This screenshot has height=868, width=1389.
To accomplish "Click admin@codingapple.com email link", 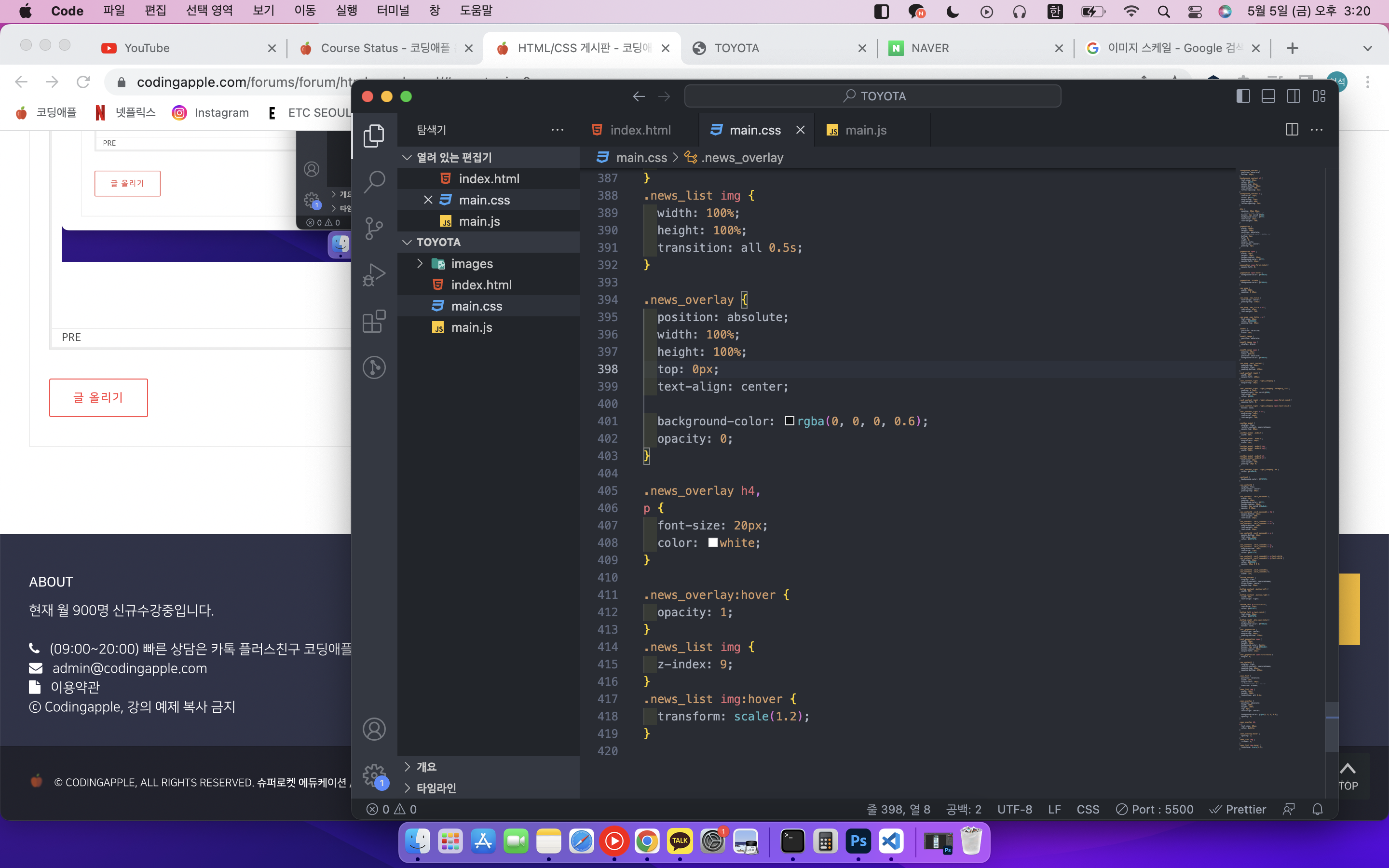I will (130, 668).
